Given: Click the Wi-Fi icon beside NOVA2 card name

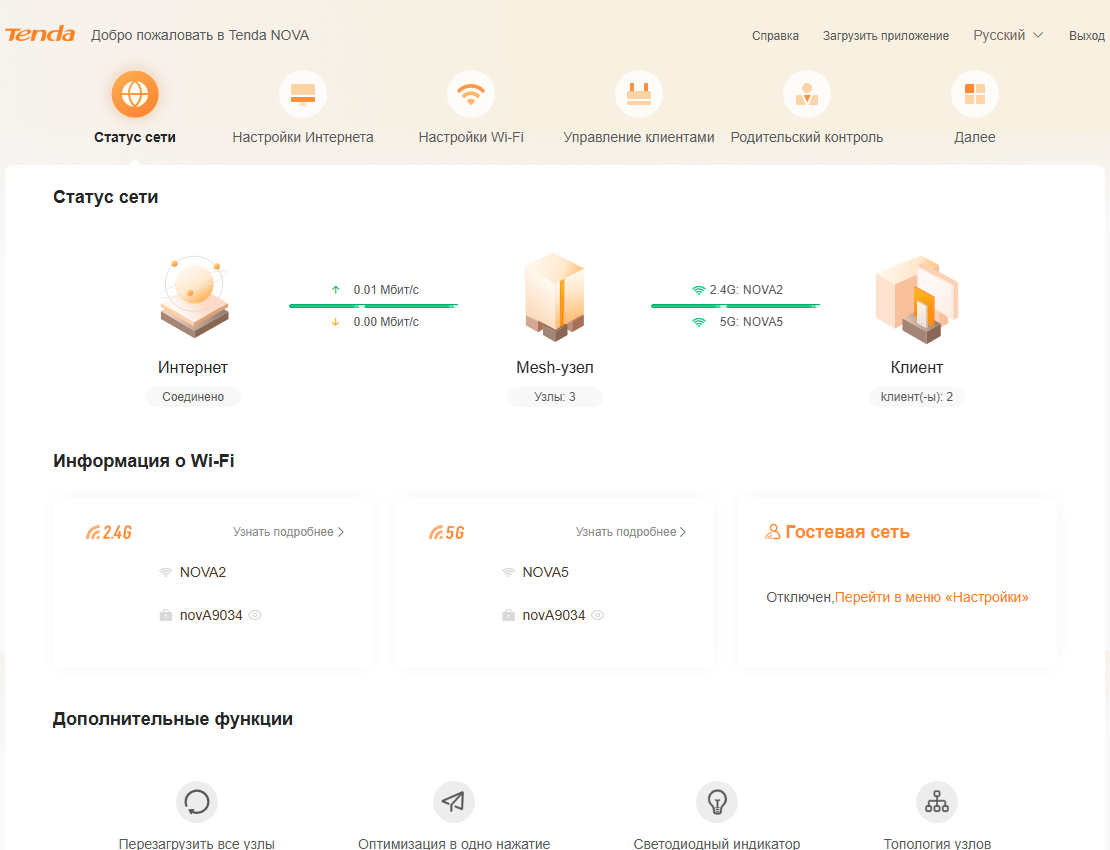Looking at the screenshot, I should [166, 572].
